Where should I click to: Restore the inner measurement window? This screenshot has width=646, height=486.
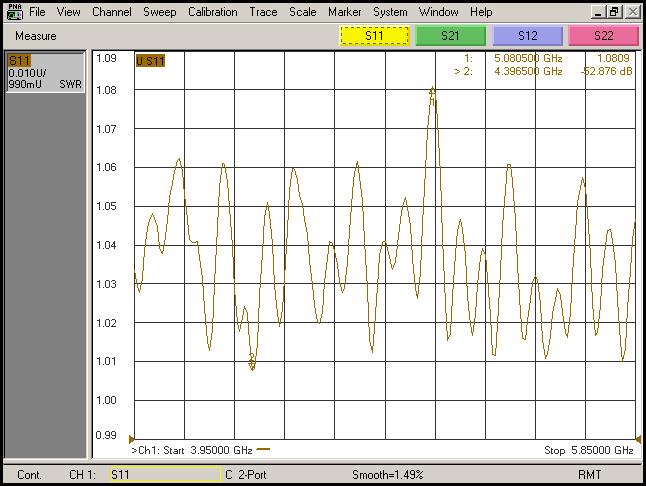pyautogui.click(x=615, y=12)
